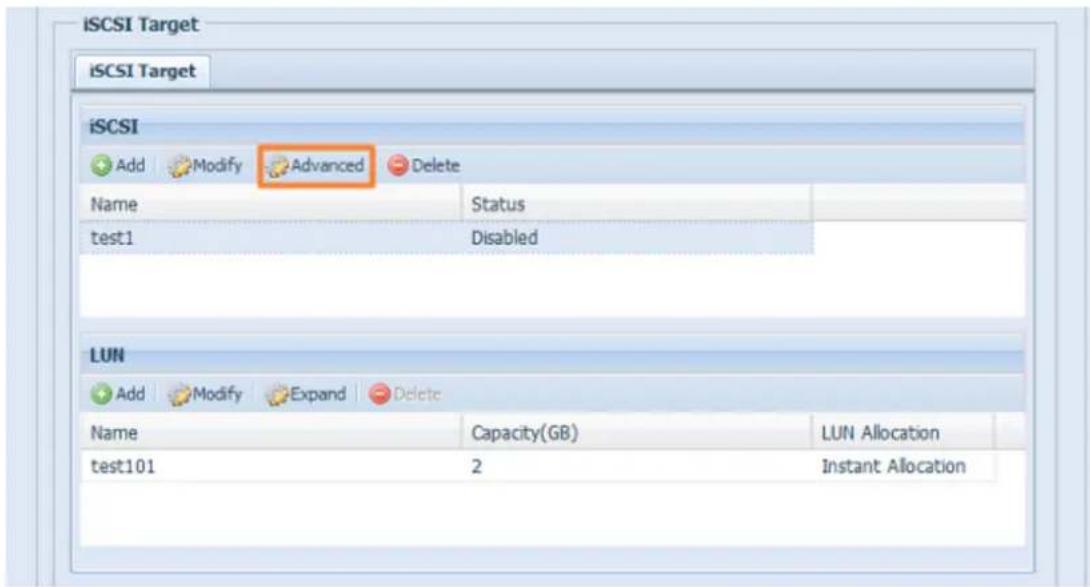Switch to the iSCSI Target tab

141,70
